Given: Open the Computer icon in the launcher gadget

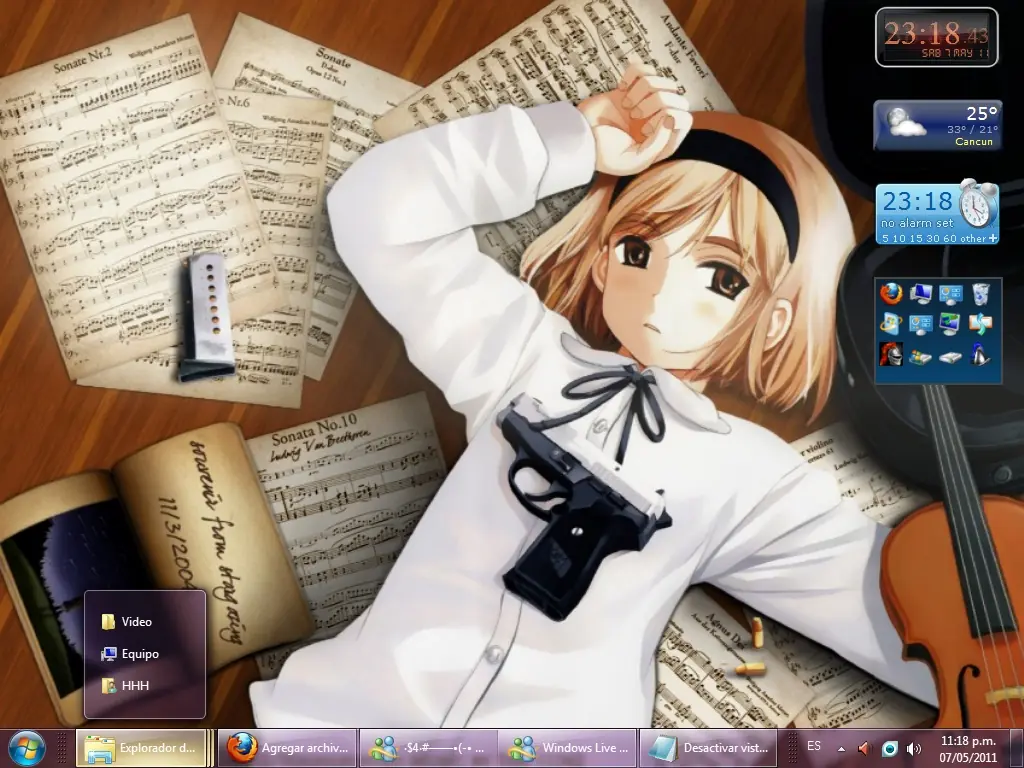Looking at the screenshot, I should click(921, 294).
